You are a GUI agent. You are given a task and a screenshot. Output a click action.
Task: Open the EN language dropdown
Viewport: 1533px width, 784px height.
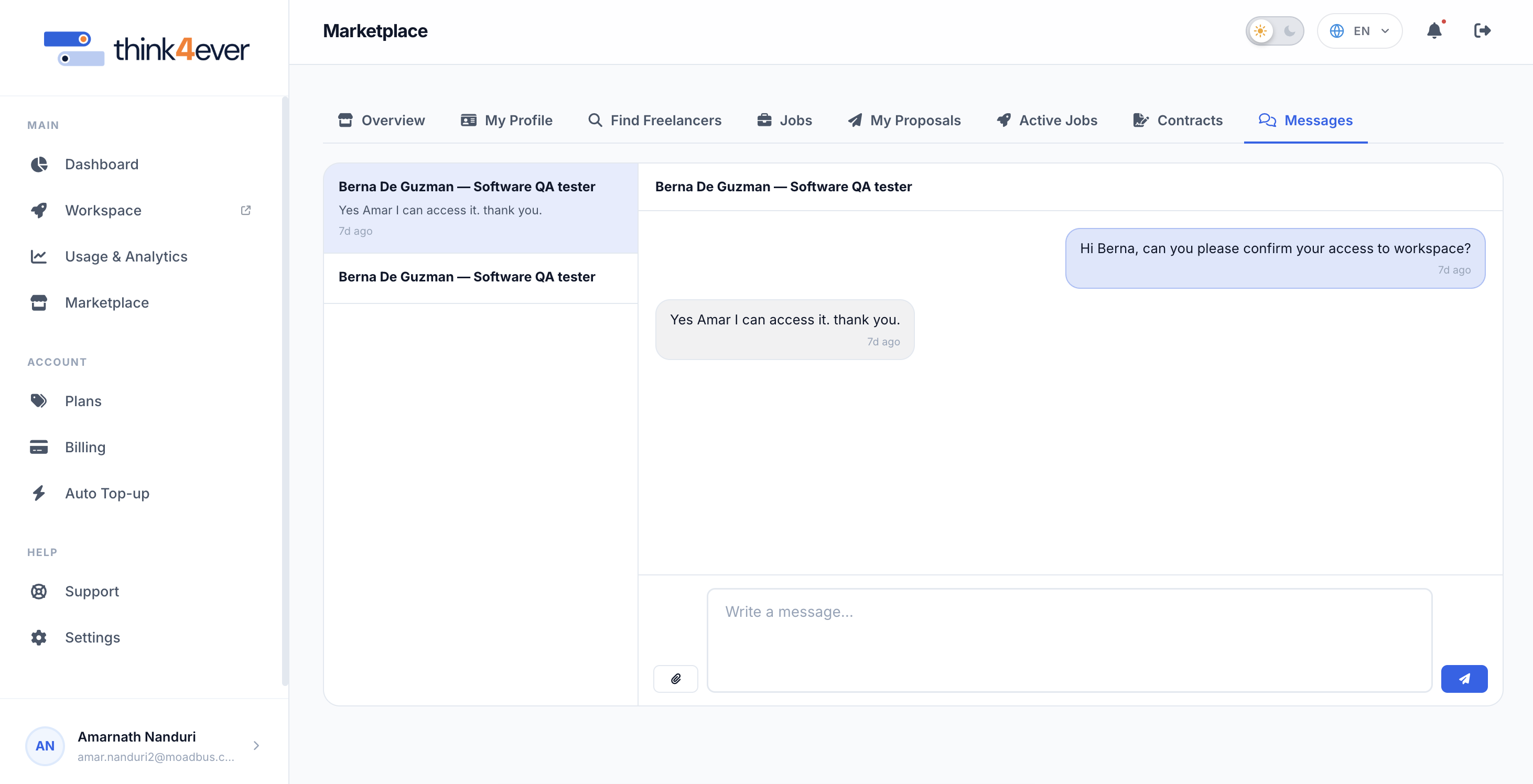(1359, 31)
